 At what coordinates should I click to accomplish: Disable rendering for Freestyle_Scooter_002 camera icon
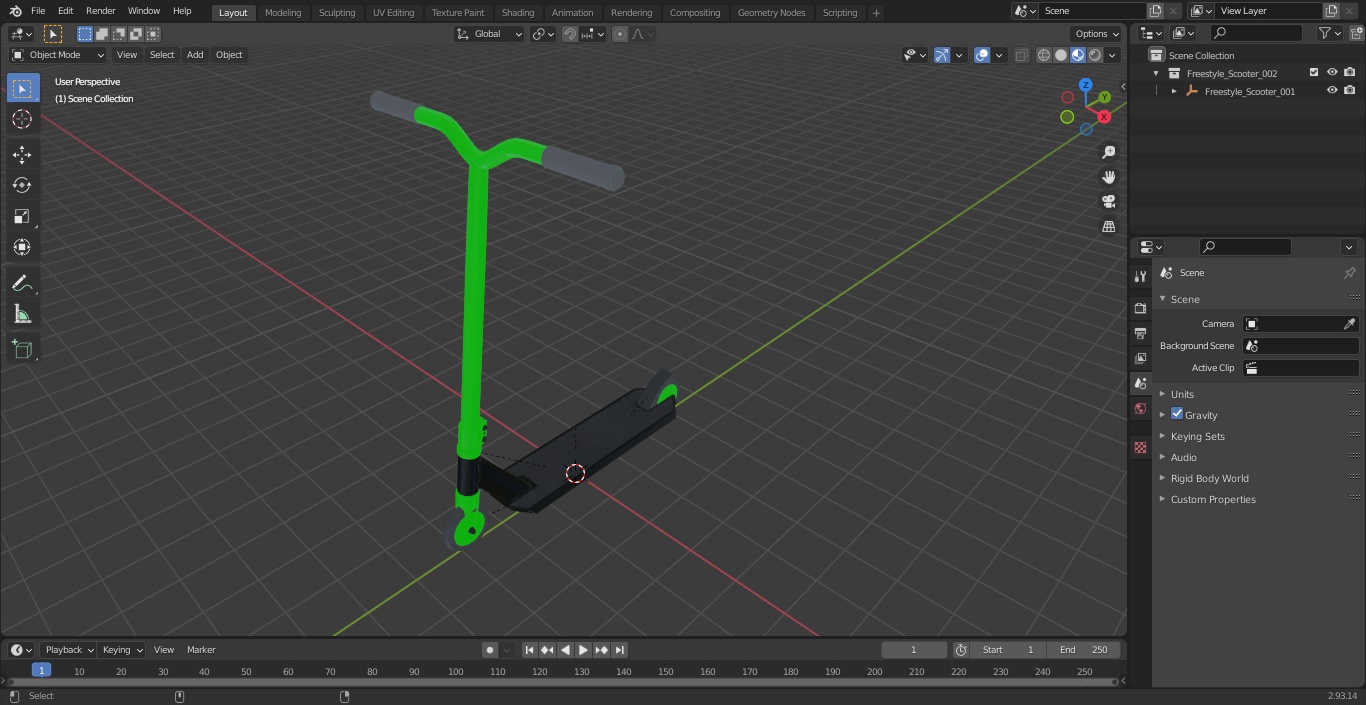tap(1350, 73)
